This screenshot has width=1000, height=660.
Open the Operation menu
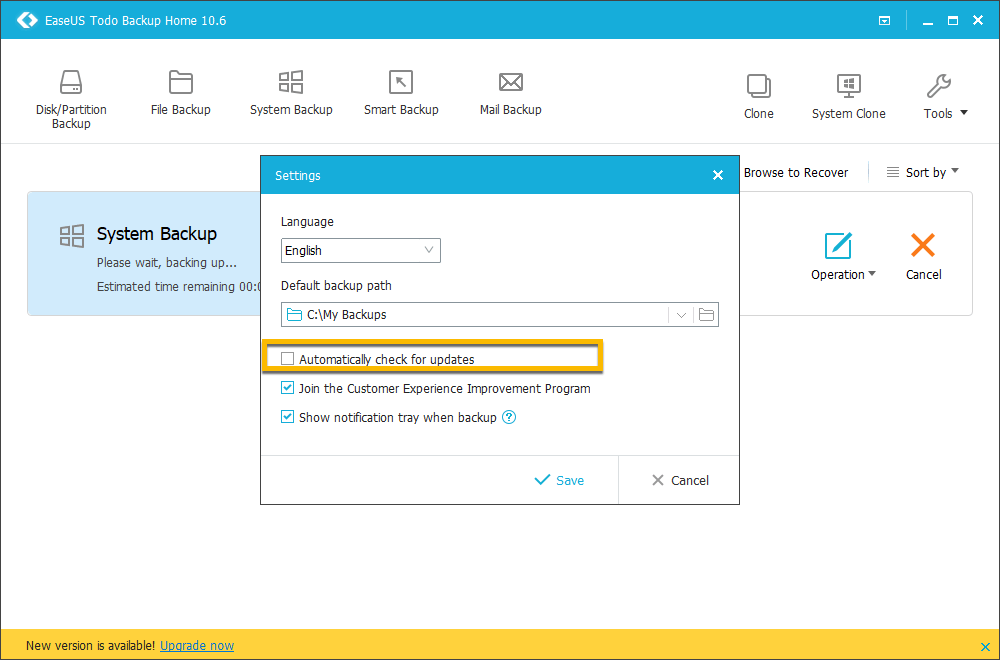843,274
